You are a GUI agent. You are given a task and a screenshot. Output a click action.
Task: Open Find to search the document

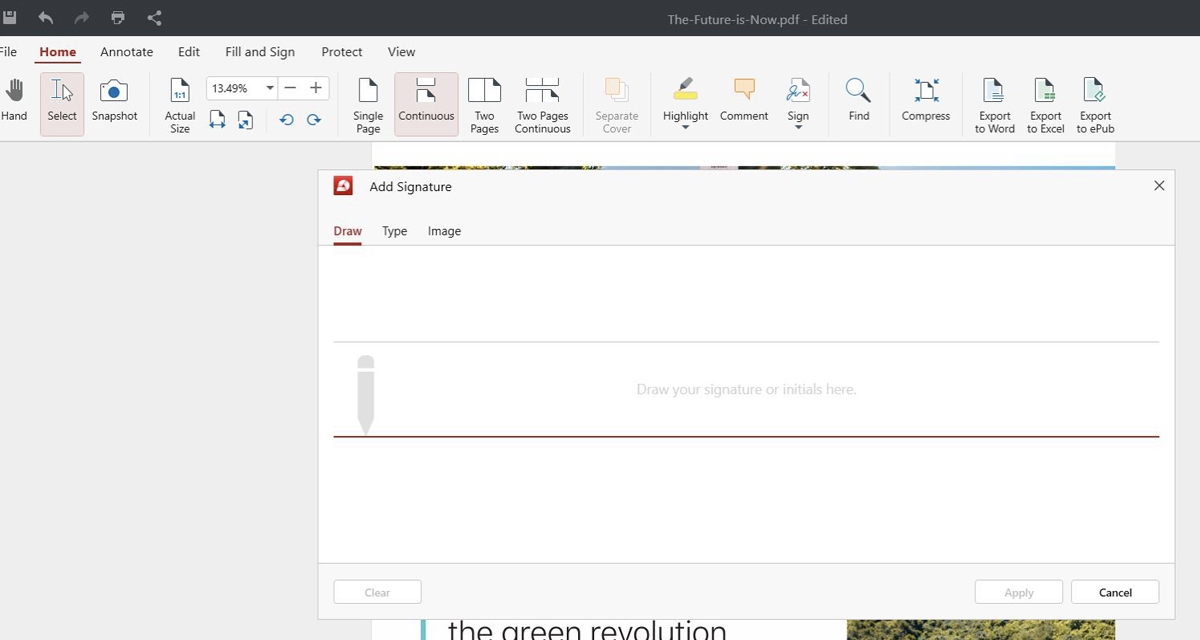point(858,100)
